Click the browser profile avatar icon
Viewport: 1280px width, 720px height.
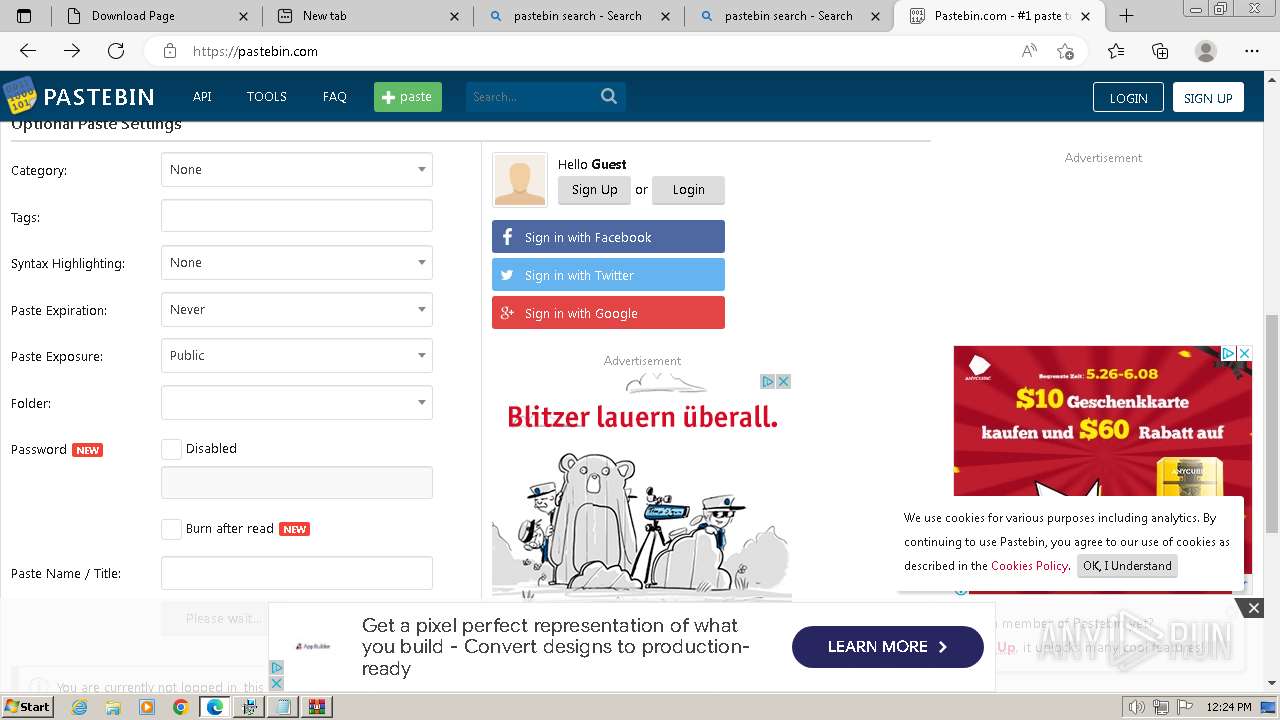coord(1206,51)
